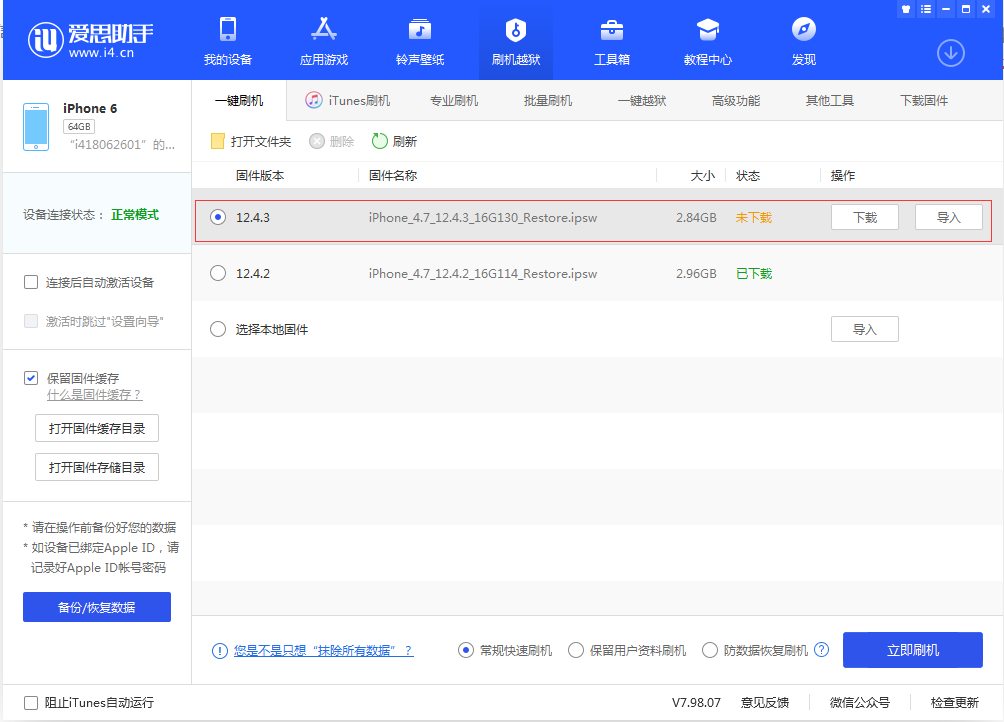Open 什么是固件缓存？ link
This screenshot has width=1004, height=722.
(94, 395)
